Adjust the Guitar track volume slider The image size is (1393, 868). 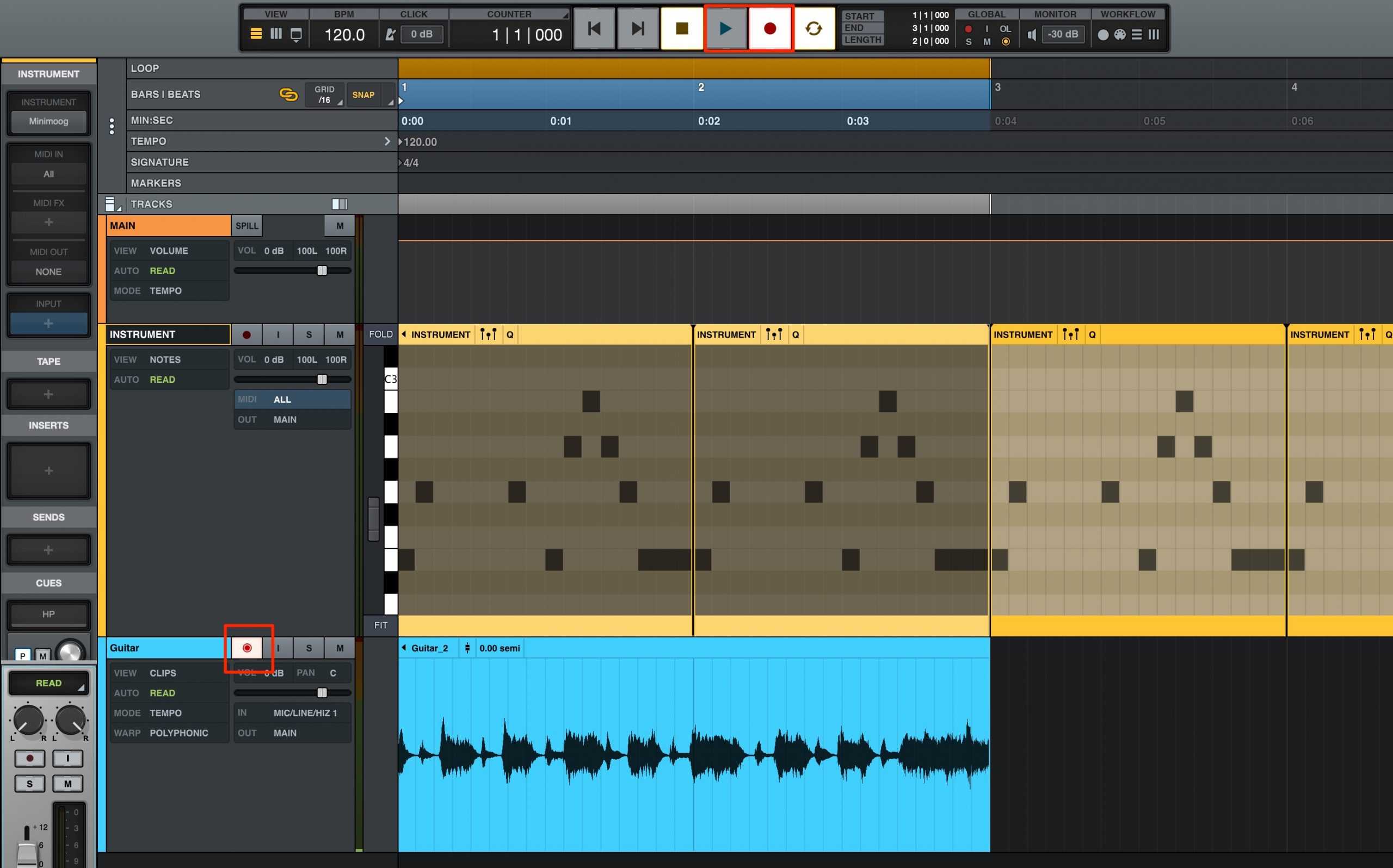[322, 693]
